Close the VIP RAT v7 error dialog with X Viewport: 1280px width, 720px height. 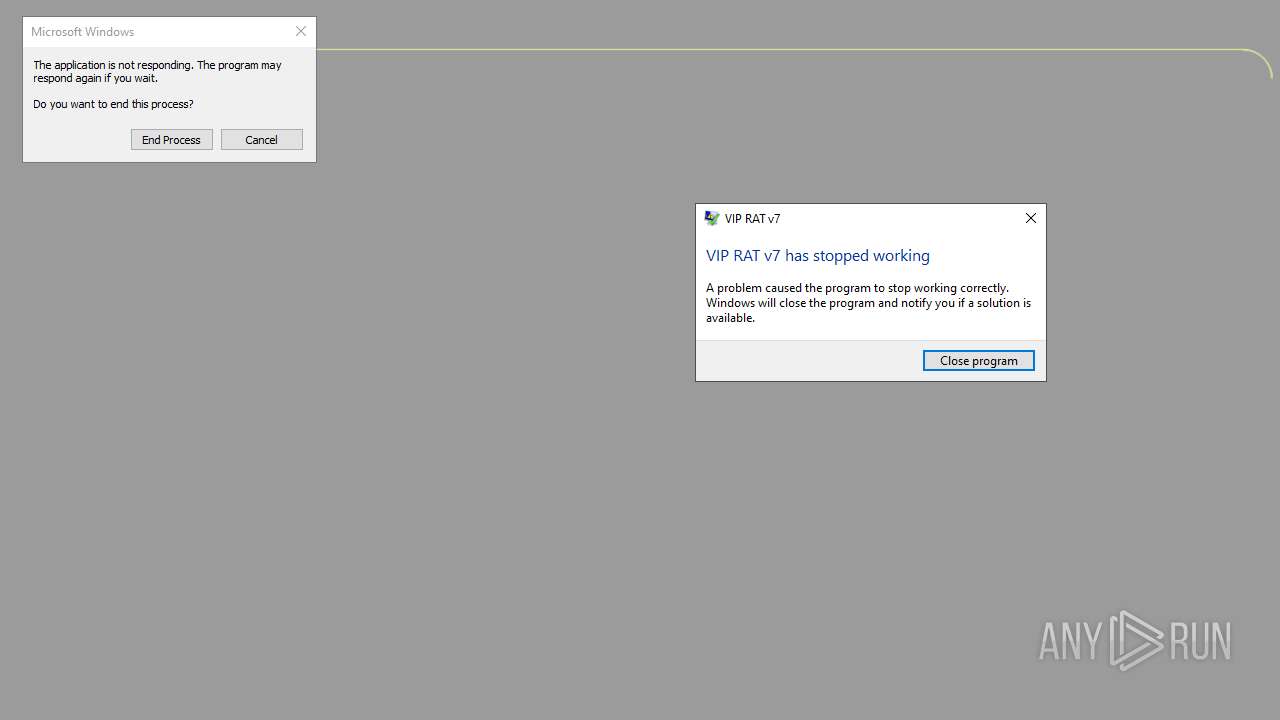click(1030, 218)
